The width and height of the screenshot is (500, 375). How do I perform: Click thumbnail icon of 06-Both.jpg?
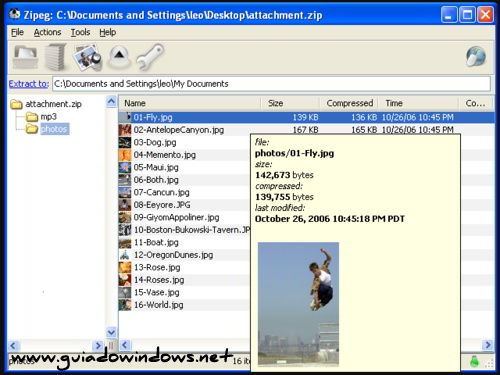point(125,180)
